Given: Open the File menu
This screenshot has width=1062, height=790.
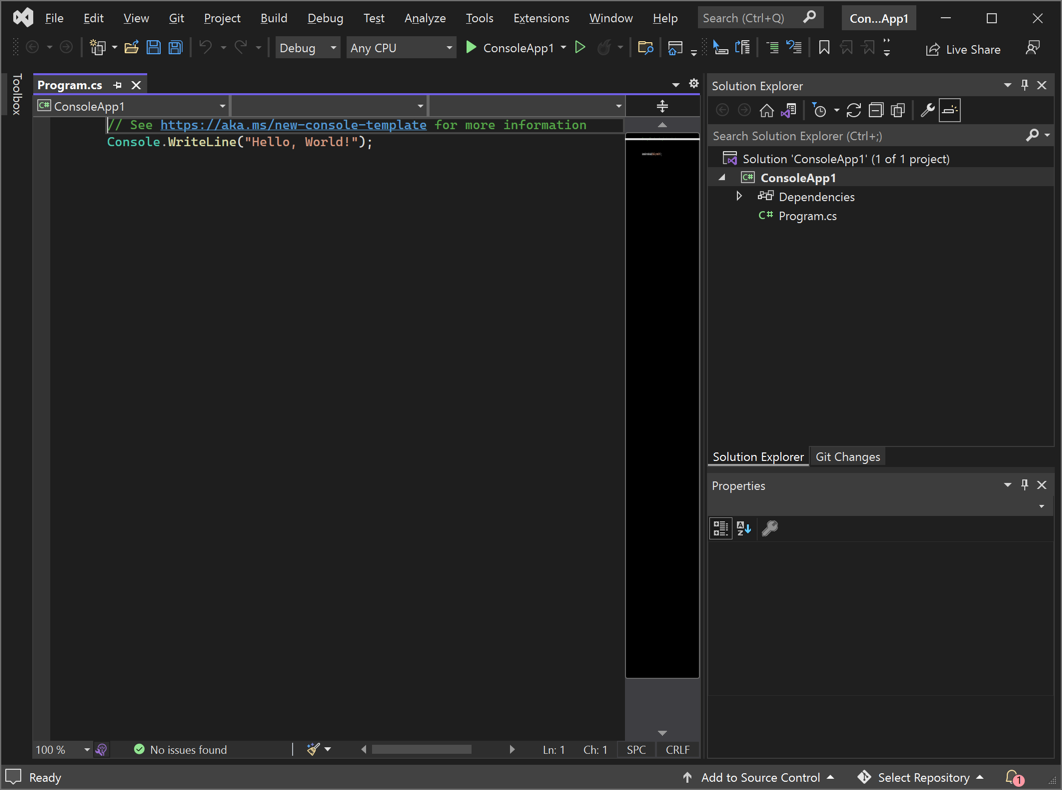Looking at the screenshot, I should click(x=54, y=18).
